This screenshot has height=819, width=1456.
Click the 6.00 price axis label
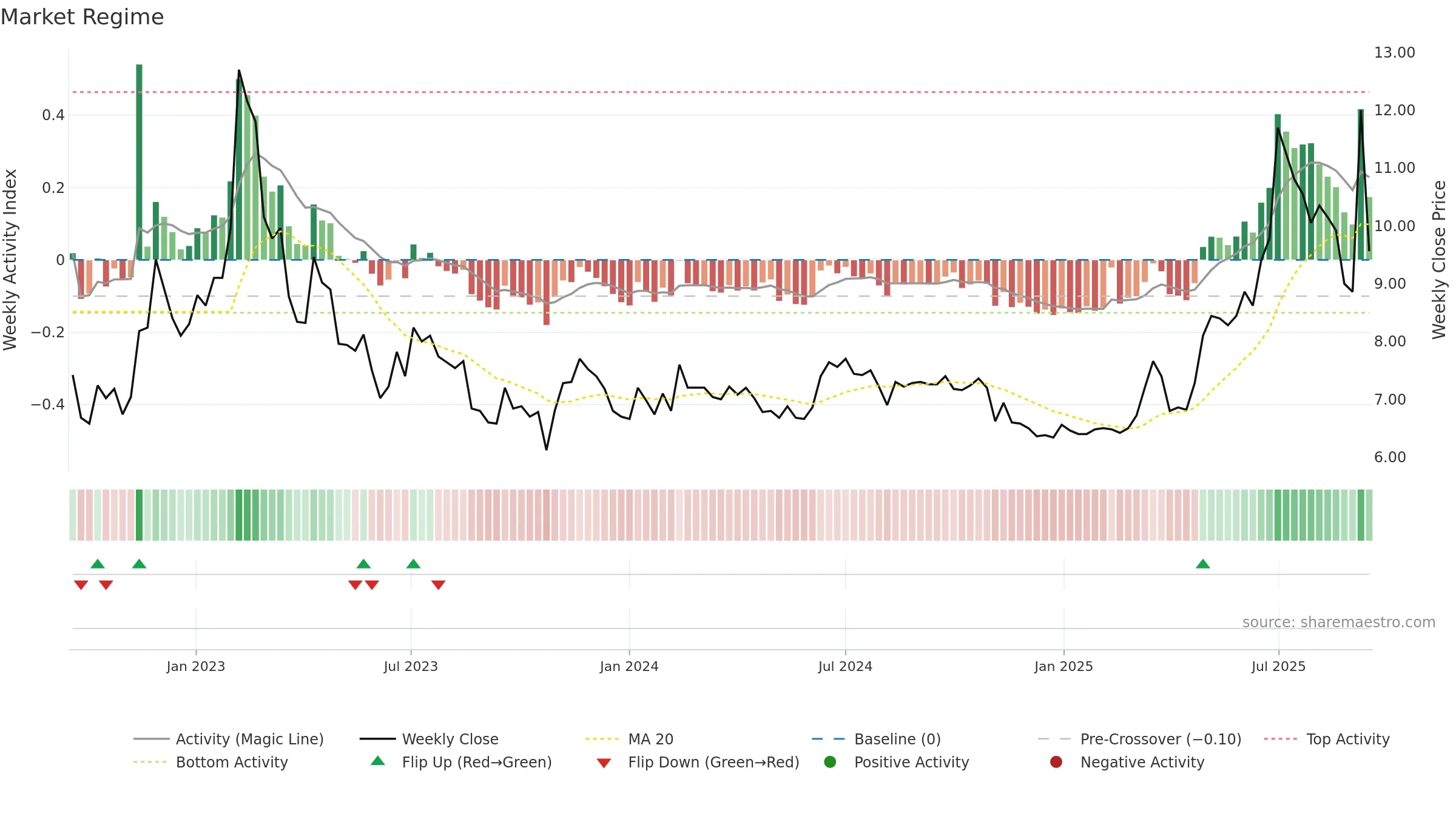[x=1390, y=457]
